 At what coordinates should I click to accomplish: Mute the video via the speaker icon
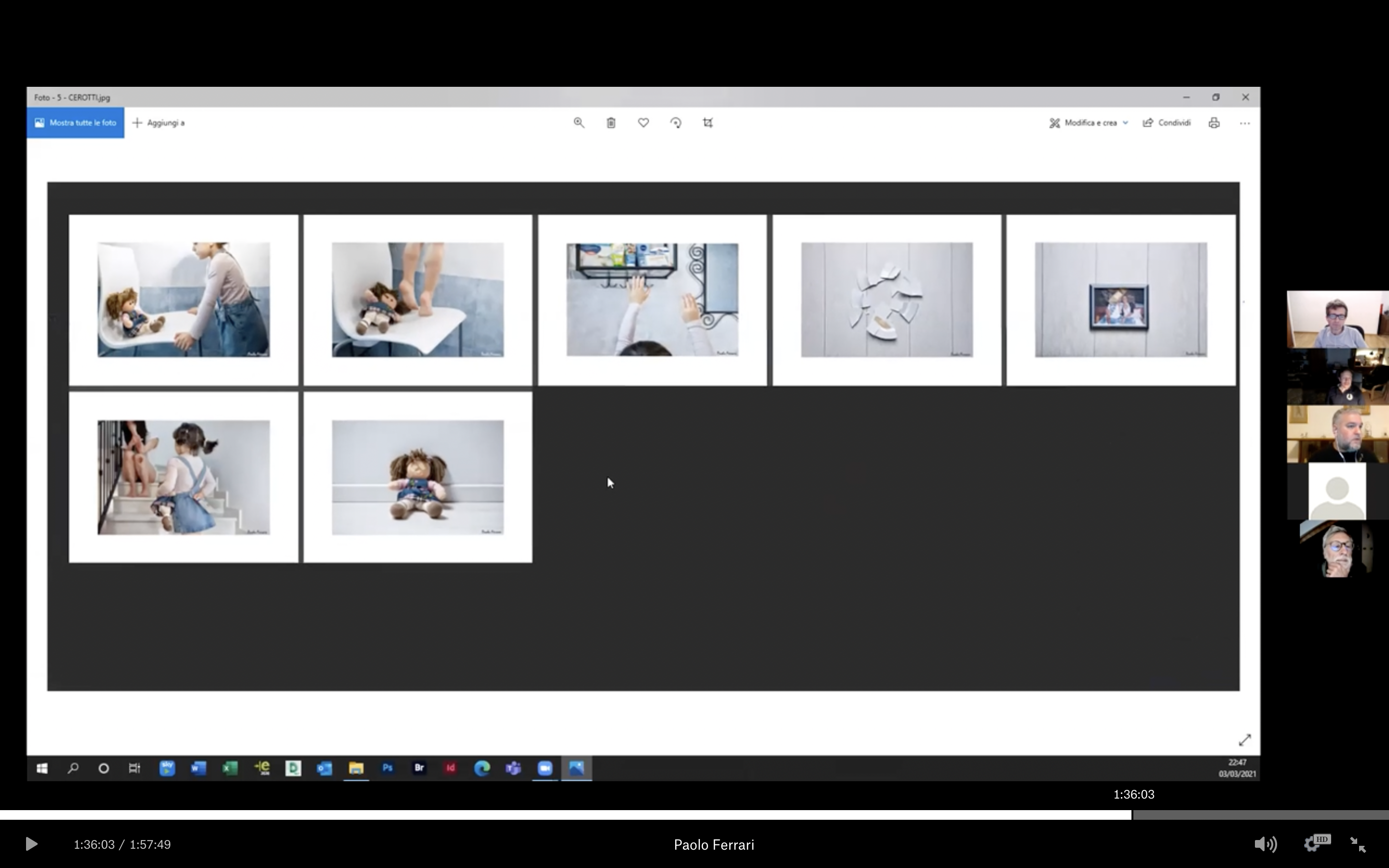1265,844
